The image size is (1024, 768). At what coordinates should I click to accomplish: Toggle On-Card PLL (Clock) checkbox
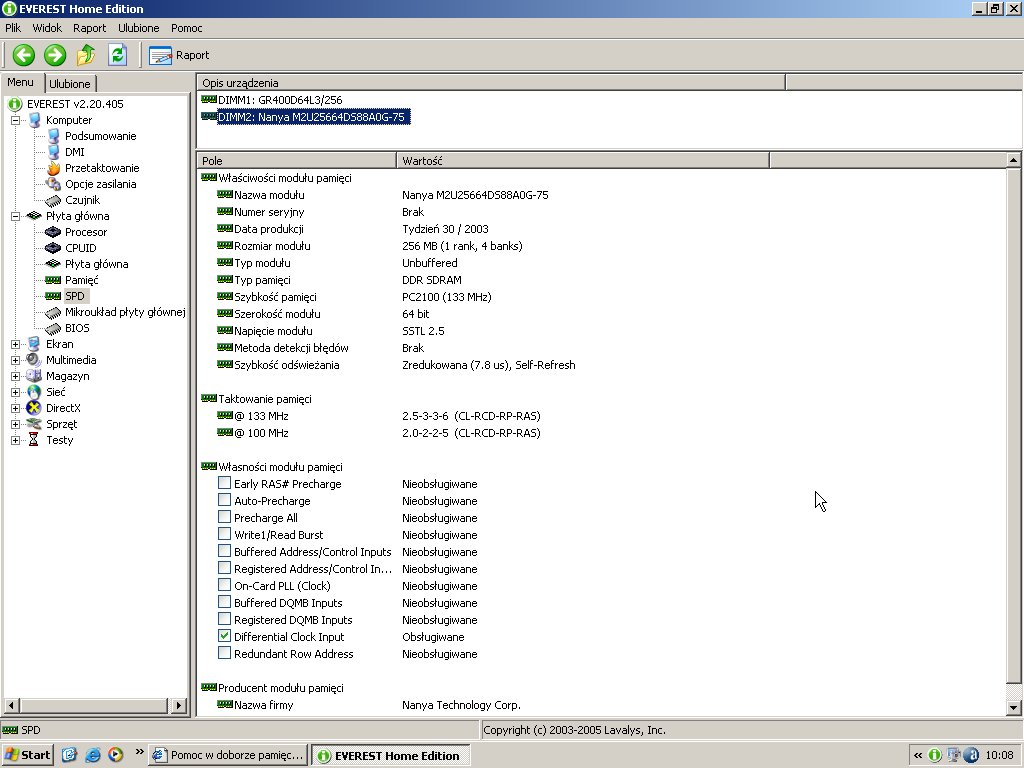coord(224,585)
